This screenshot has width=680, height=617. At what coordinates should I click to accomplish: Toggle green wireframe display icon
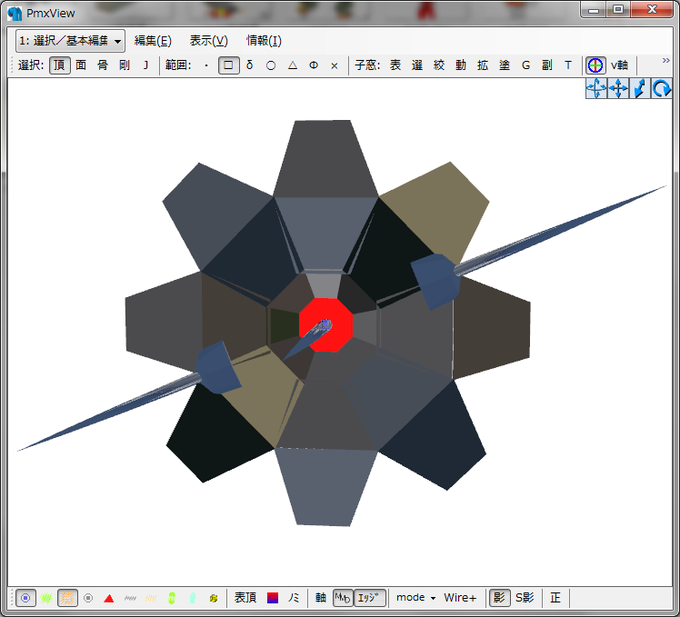(x=46, y=598)
